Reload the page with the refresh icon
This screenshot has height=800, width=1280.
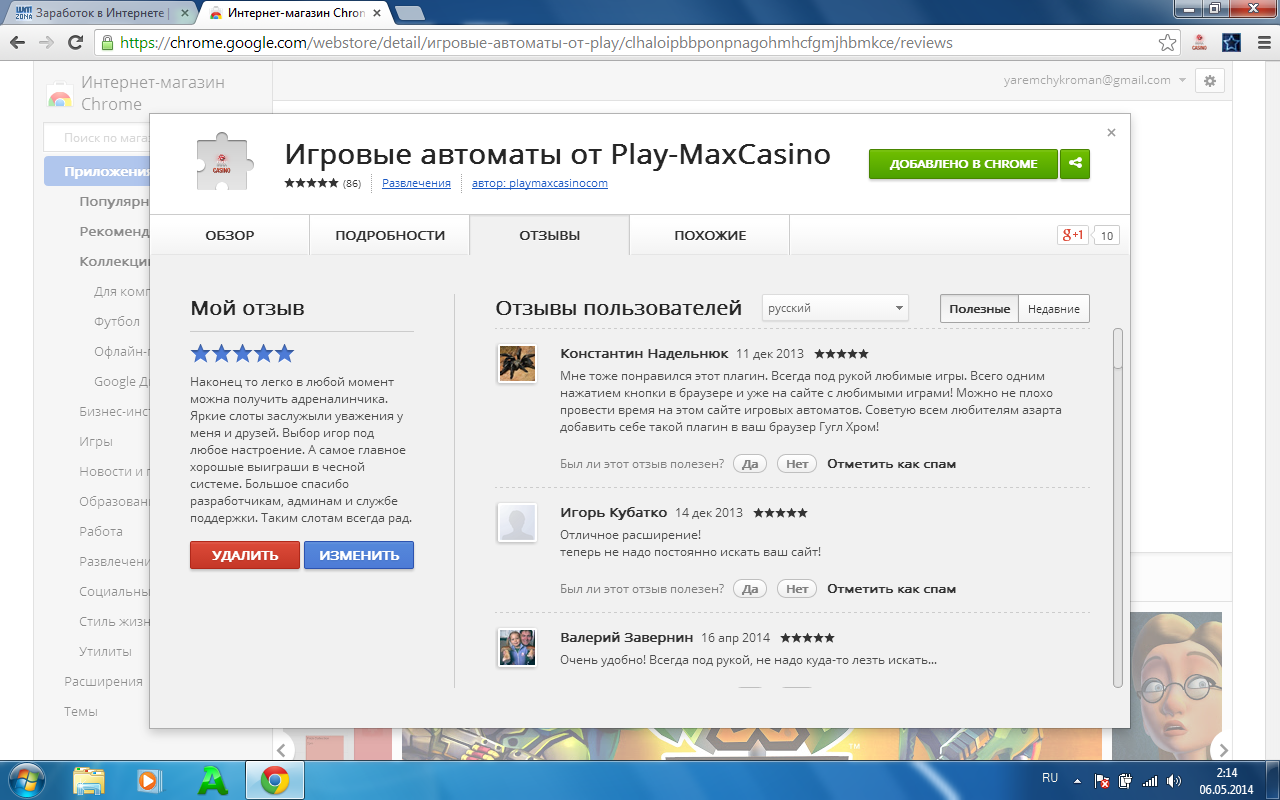75,43
